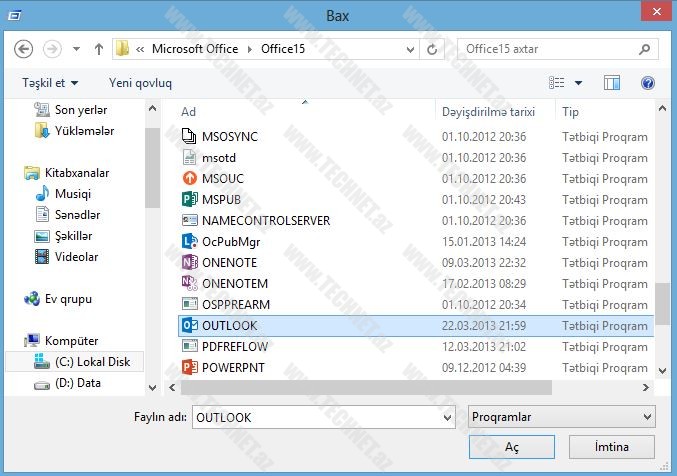Click the OcPubMgr Lync icon
Screen dimensions: 677x476
coord(190,242)
